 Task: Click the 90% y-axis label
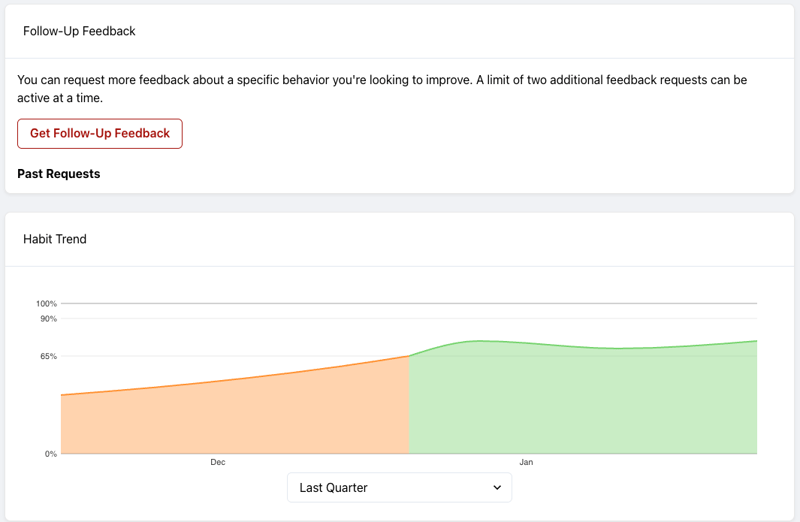point(48,318)
